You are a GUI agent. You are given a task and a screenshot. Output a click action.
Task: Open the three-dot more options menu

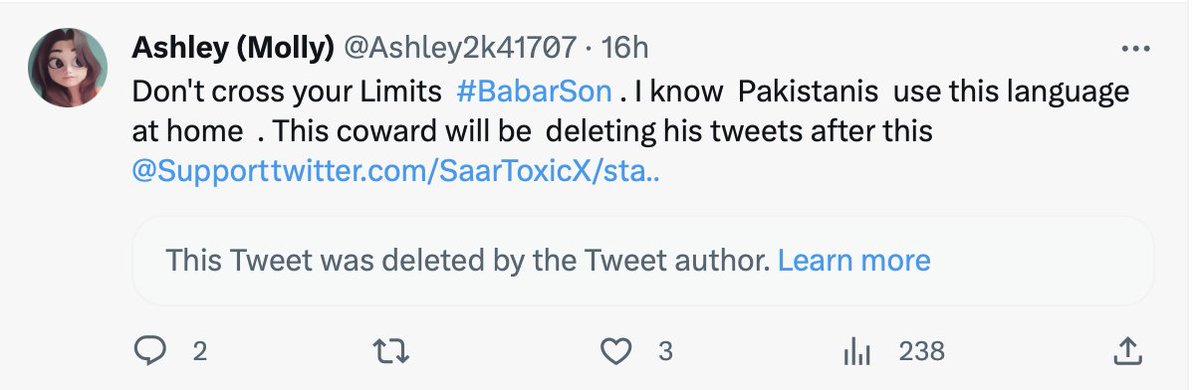[1136, 48]
